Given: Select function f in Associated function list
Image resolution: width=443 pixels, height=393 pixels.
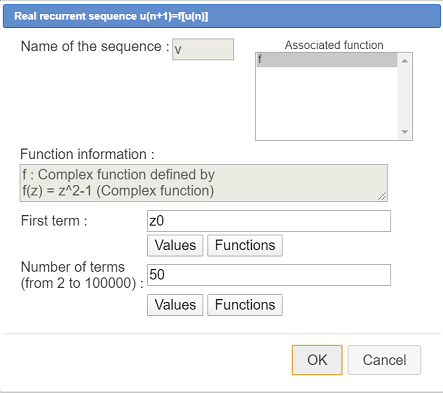Looking at the screenshot, I should point(327,60).
